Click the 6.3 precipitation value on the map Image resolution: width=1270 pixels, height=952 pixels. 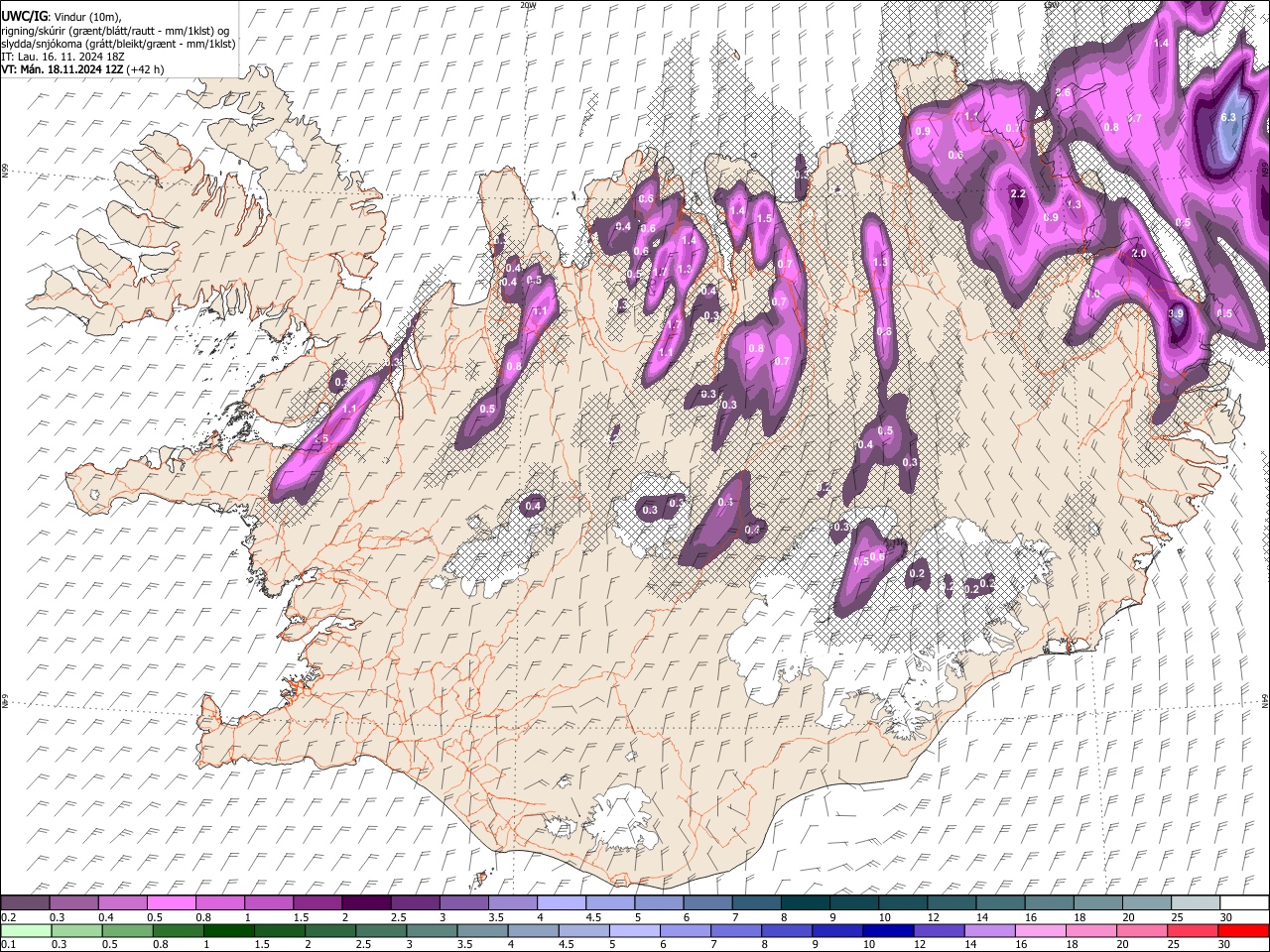[1227, 117]
